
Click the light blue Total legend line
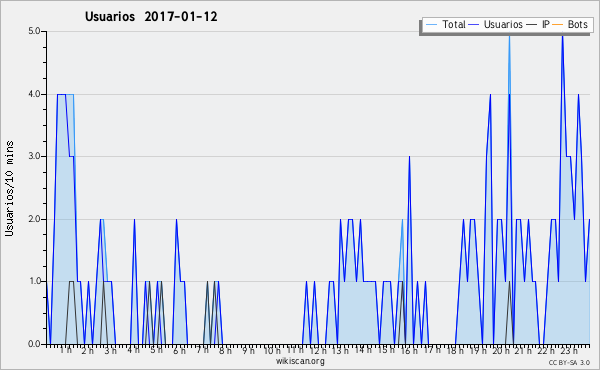tap(431, 25)
